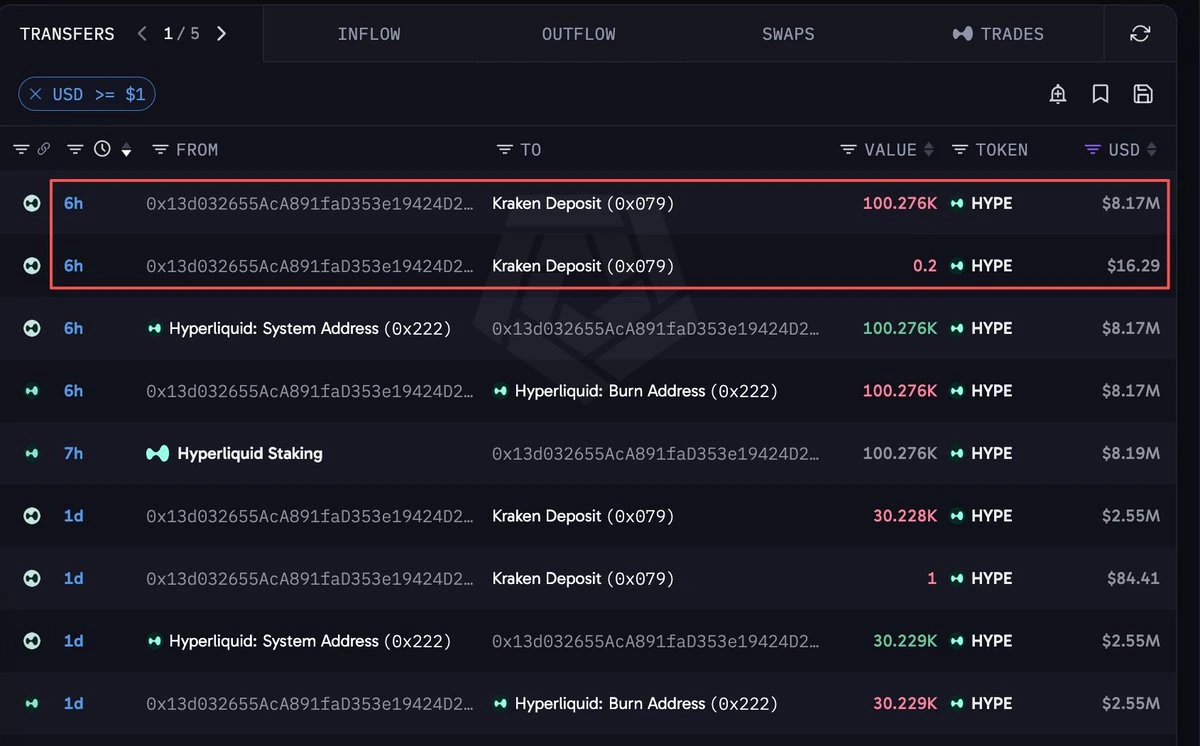1200x746 pixels.
Task: Click the chain icon in the 7h row
Action: point(32,453)
